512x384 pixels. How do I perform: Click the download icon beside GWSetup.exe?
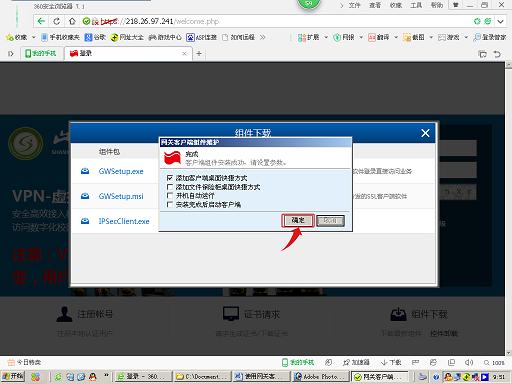click(x=85, y=171)
